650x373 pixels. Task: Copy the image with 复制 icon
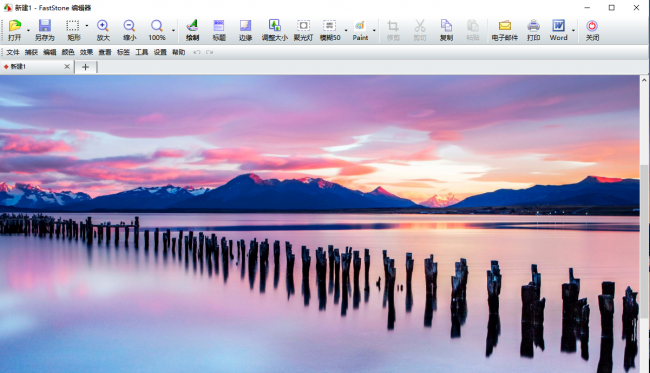click(x=446, y=30)
